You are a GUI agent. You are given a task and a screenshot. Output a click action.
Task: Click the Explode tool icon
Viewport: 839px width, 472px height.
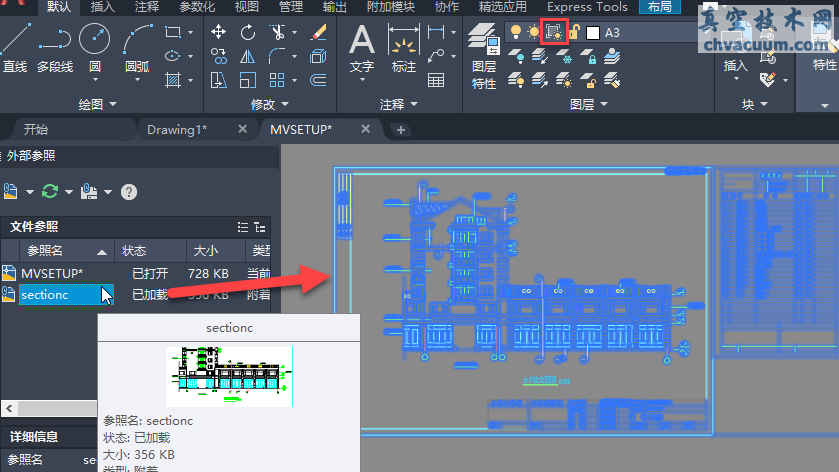[318, 56]
